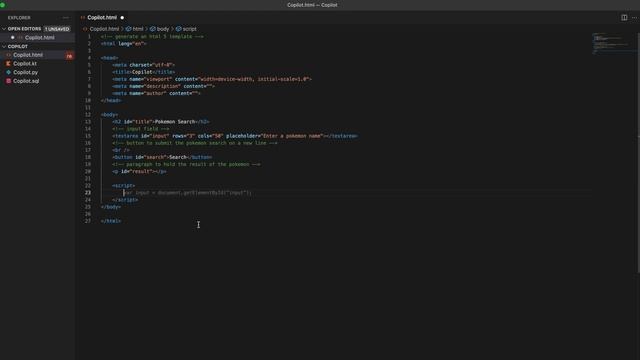Click the Copilot.html breadcrumb item
Image resolution: width=640 pixels, height=360 pixels.
(x=104, y=29)
